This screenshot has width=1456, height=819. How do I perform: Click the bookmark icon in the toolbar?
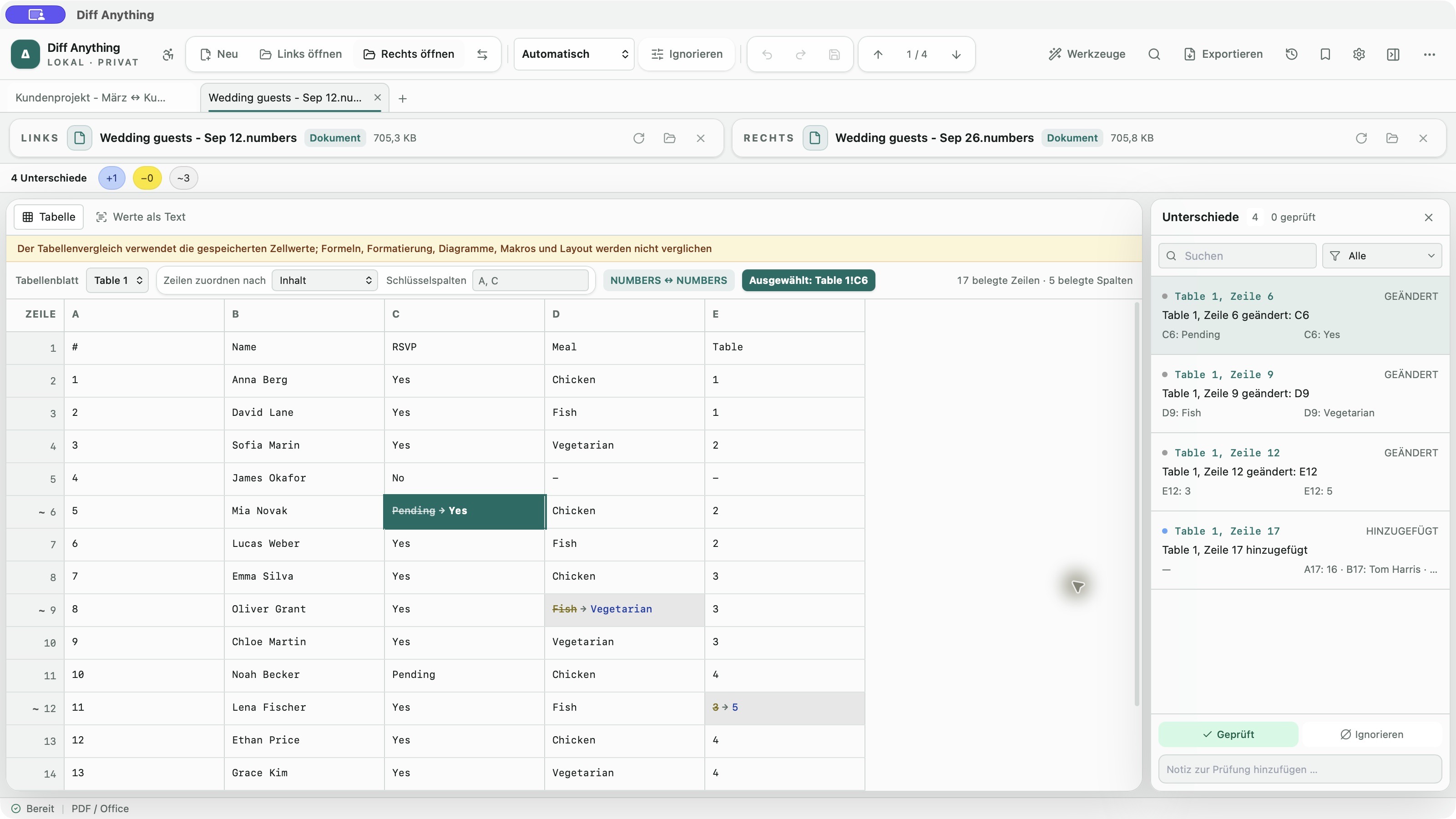click(x=1325, y=54)
